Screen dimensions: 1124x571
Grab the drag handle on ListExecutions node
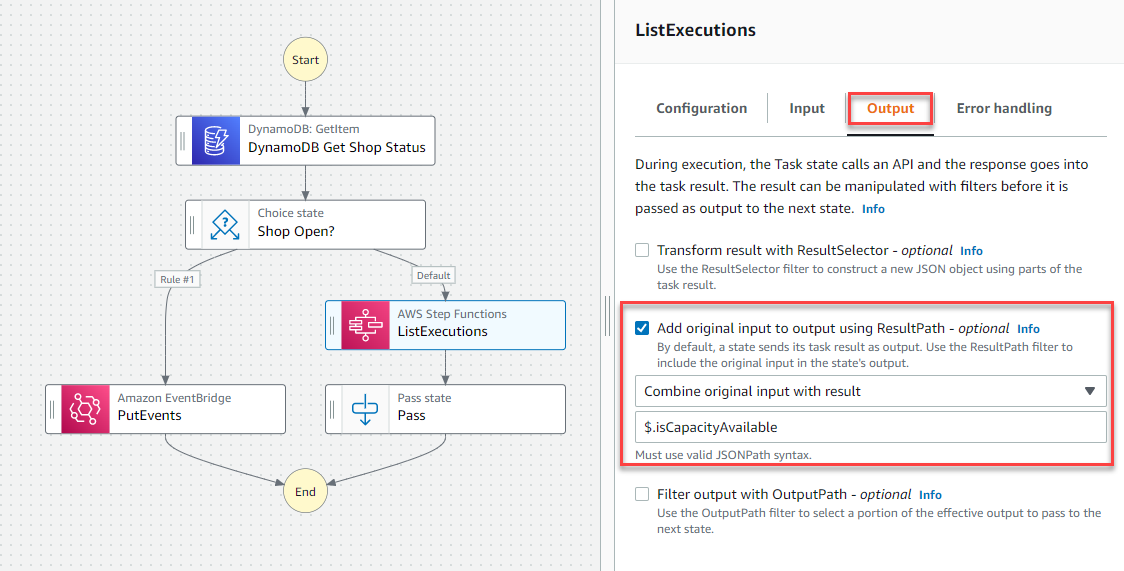coord(332,325)
